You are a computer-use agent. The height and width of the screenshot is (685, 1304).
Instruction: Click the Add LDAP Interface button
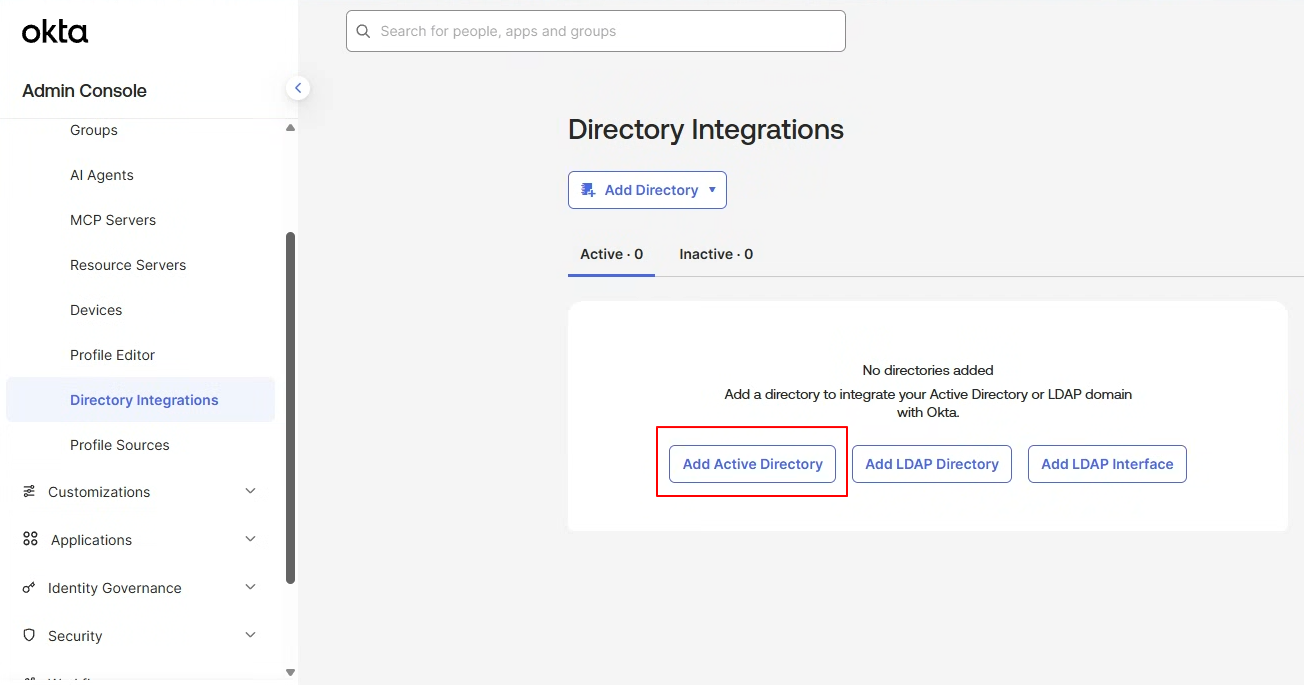click(1107, 464)
